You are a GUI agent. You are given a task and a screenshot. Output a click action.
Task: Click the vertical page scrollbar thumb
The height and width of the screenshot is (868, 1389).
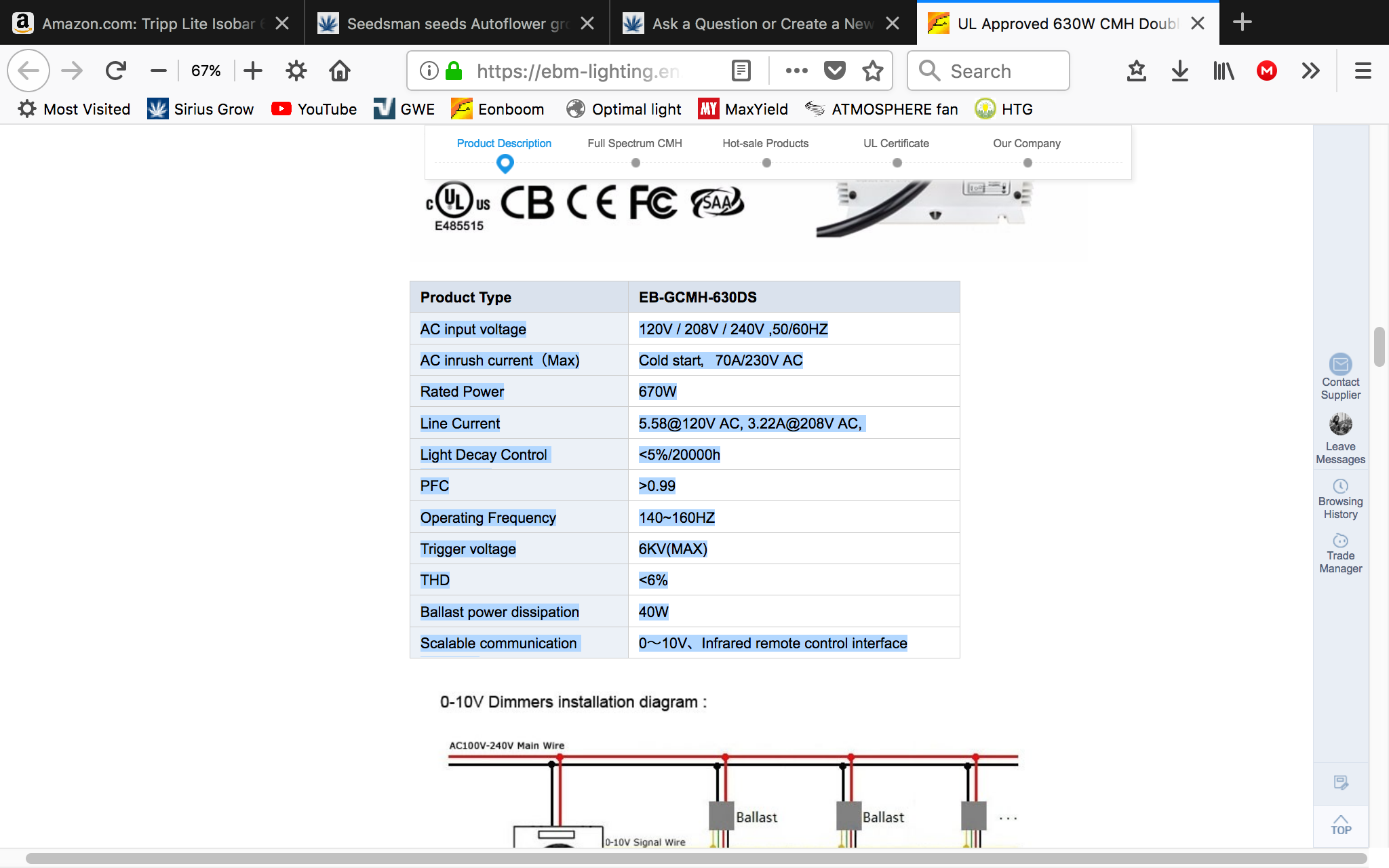click(x=1379, y=347)
